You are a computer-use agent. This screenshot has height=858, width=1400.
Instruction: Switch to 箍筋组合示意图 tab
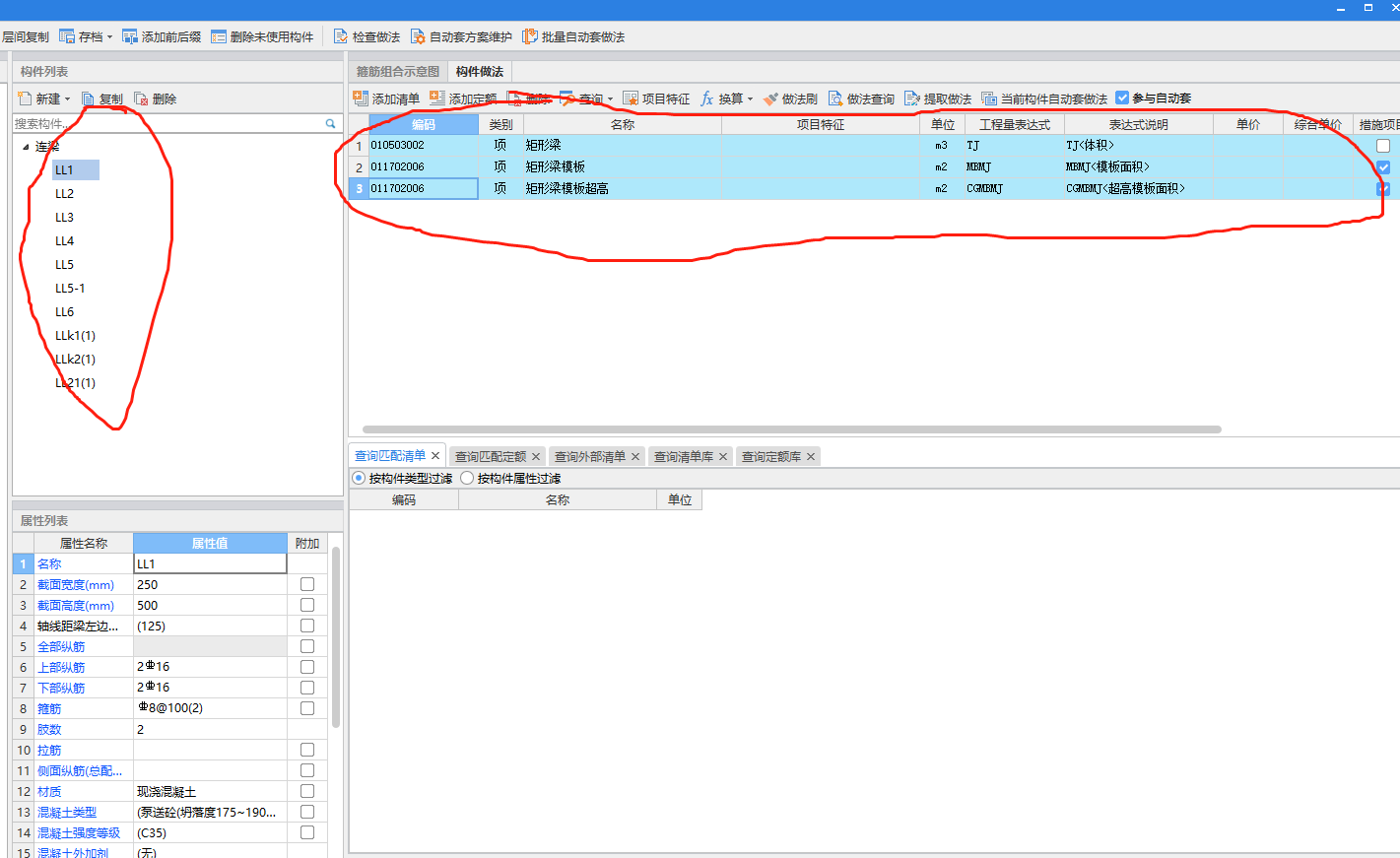pyautogui.click(x=398, y=72)
